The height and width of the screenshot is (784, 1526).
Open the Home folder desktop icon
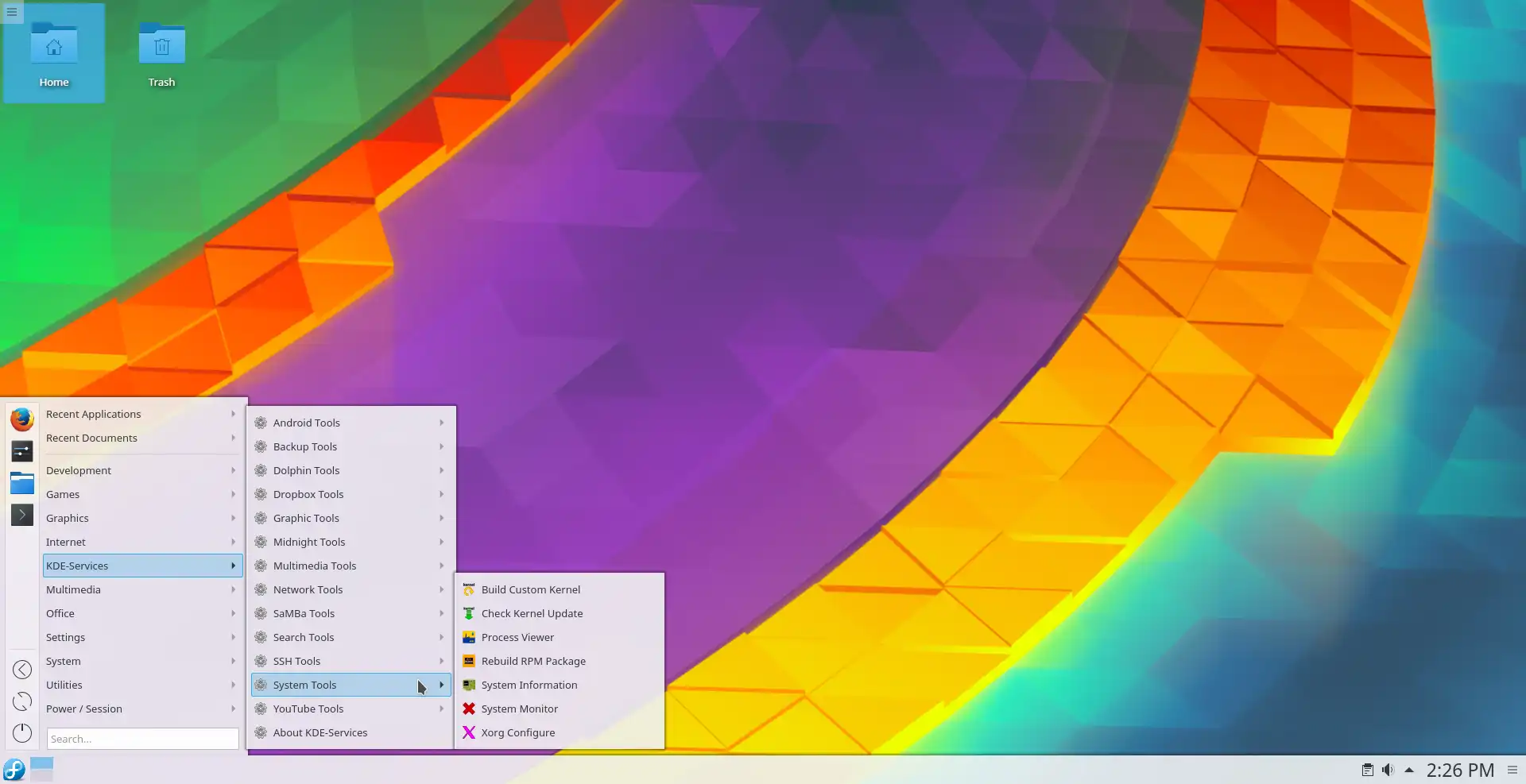(x=54, y=53)
